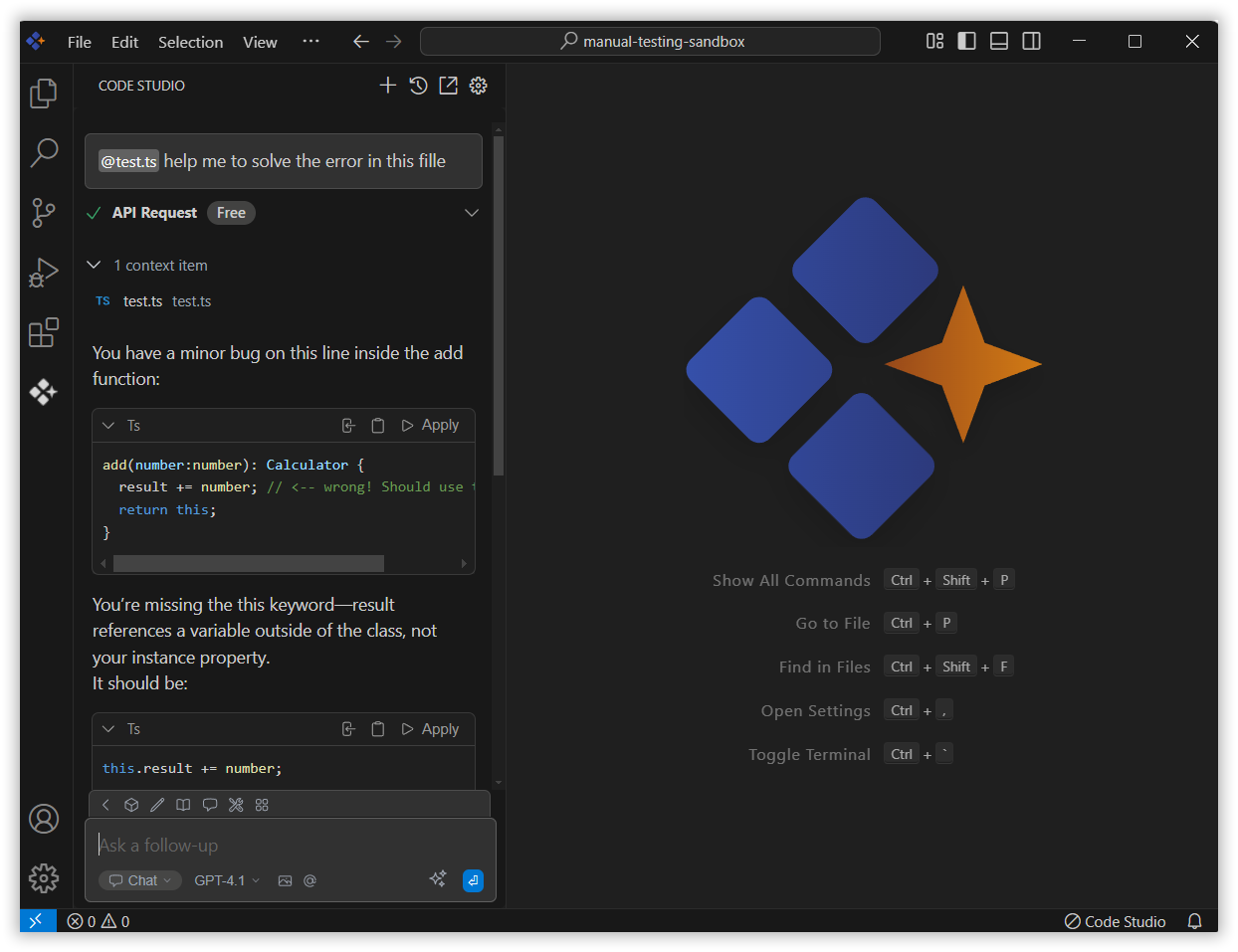Collapse the 1 context item section
The height and width of the screenshot is (952, 1238).
pyautogui.click(x=95, y=265)
